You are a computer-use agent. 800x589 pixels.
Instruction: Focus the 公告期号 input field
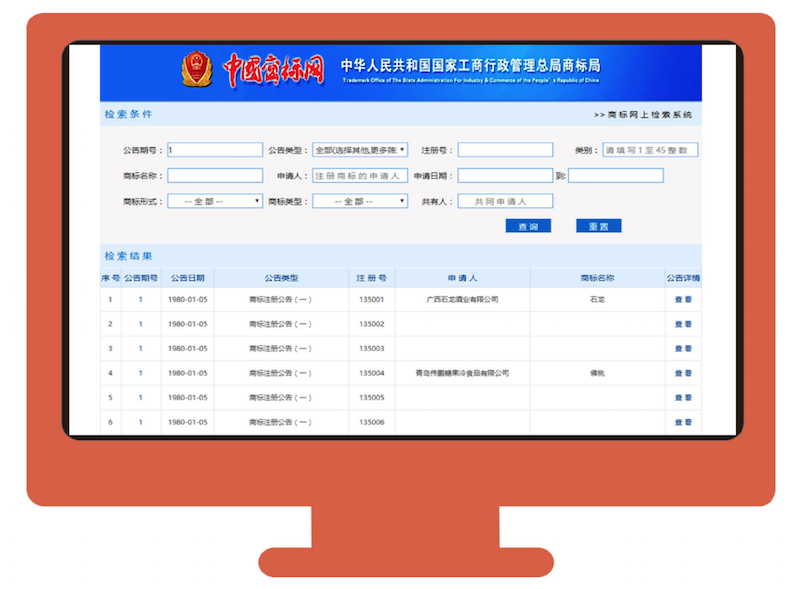tap(215, 150)
